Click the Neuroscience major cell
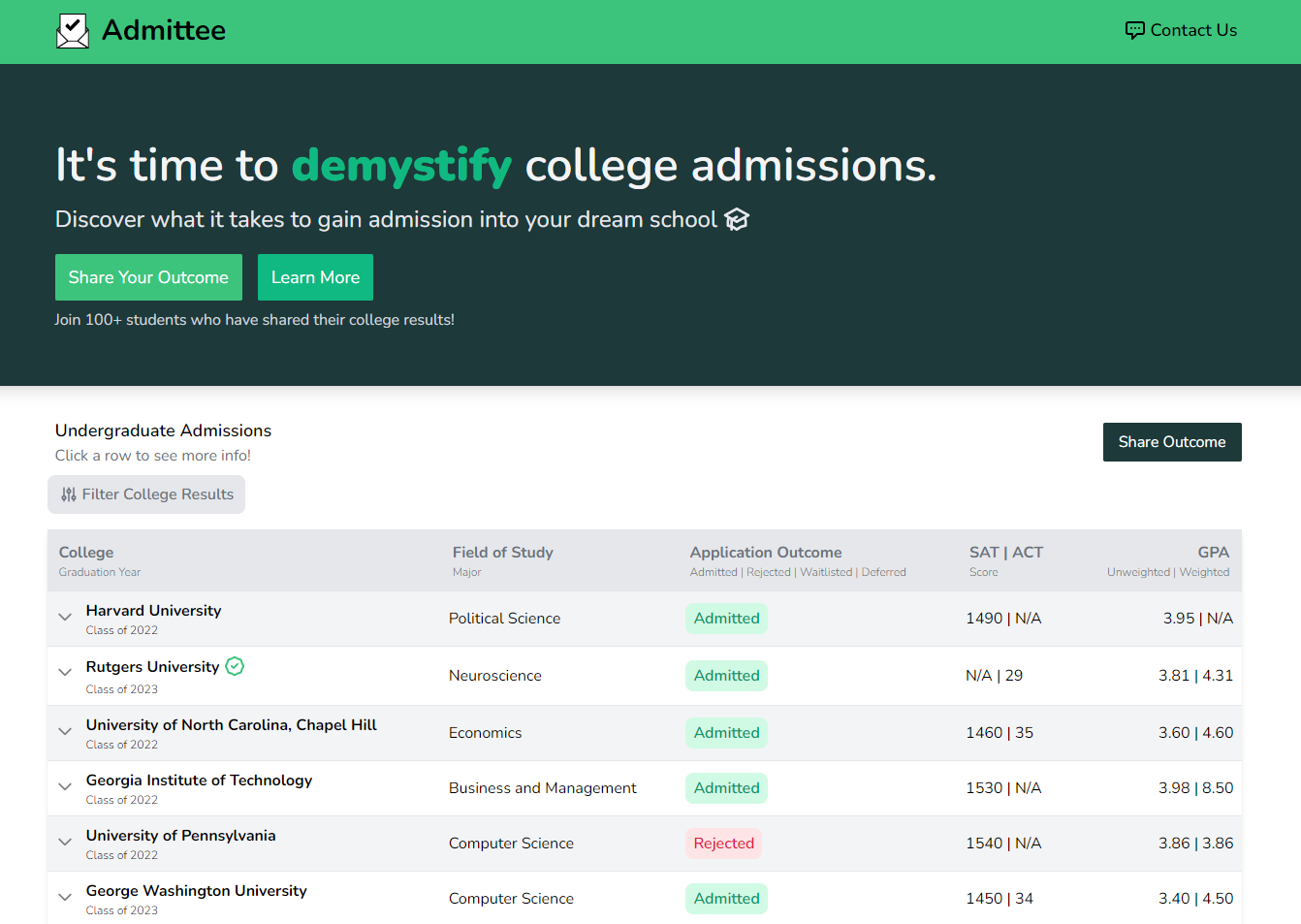 tap(495, 676)
